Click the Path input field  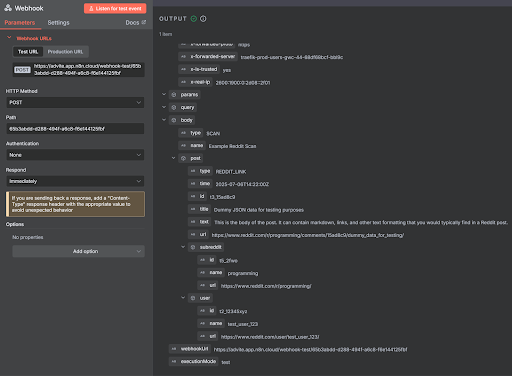75,129
